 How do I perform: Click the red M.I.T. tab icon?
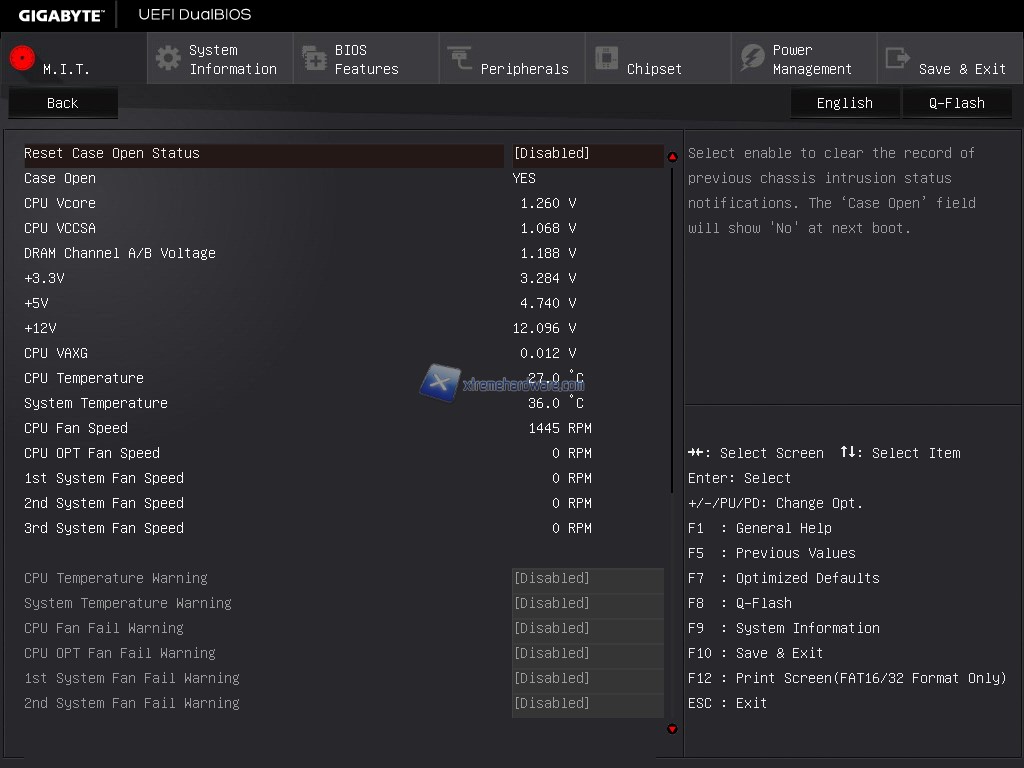(22, 58)
